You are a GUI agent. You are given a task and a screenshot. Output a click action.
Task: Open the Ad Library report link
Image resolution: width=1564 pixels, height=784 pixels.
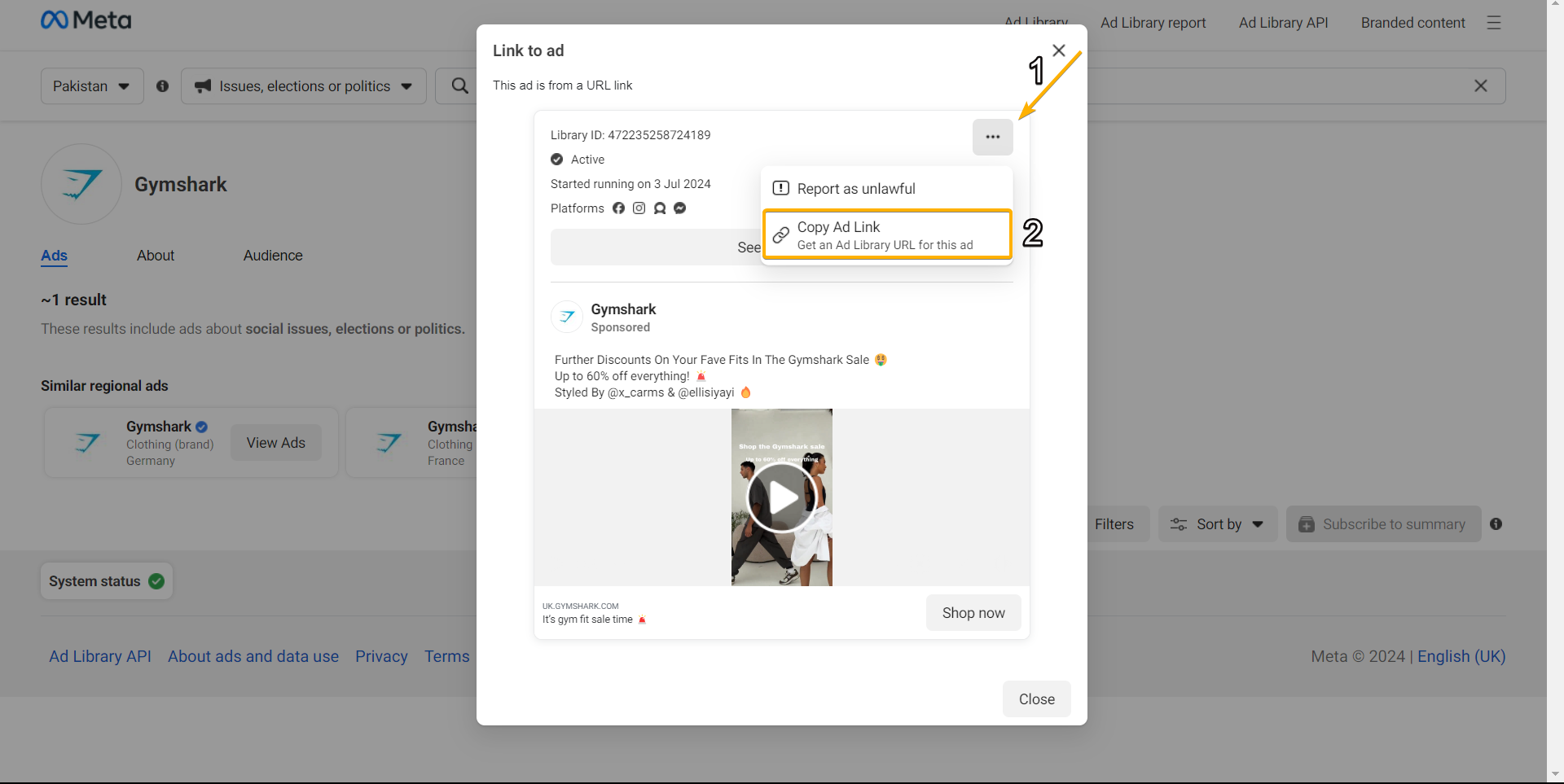click(x=1153, y=23)
